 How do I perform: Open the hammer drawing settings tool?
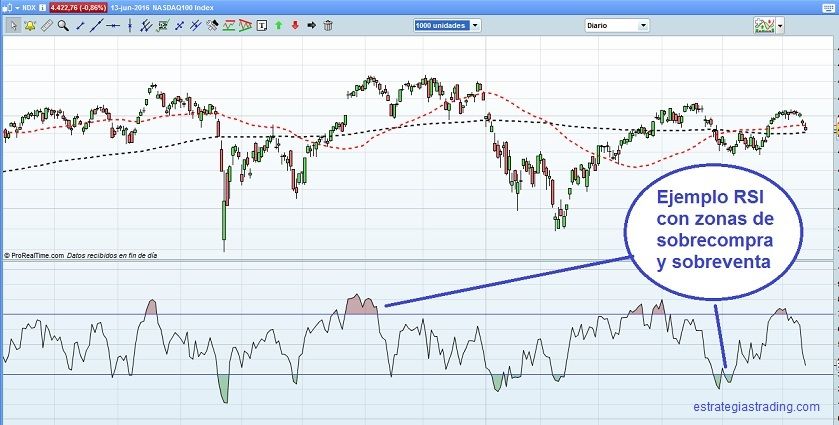coord(212,25)
